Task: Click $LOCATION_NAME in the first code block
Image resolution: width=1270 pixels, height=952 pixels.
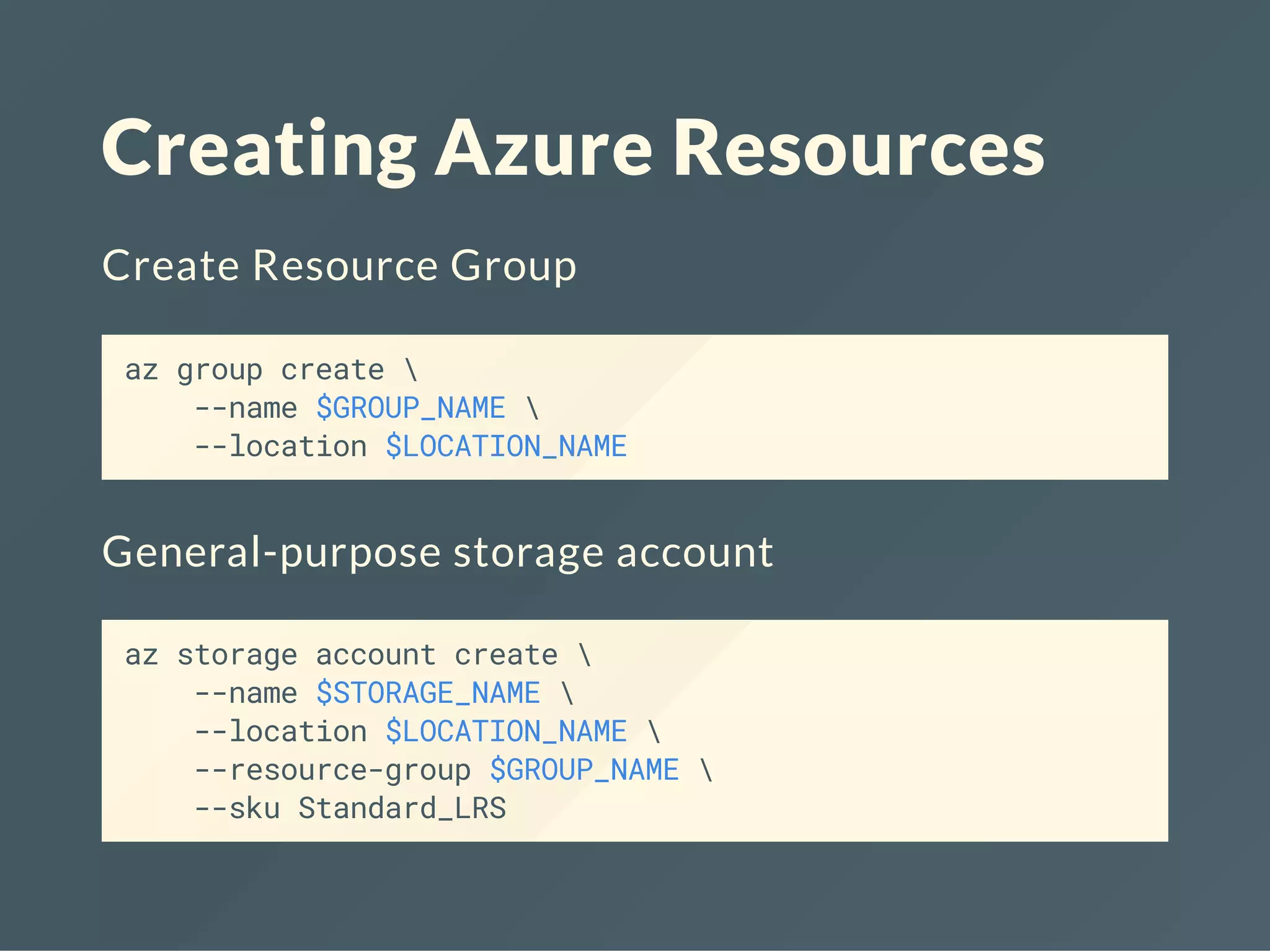Action: point(506,447)
